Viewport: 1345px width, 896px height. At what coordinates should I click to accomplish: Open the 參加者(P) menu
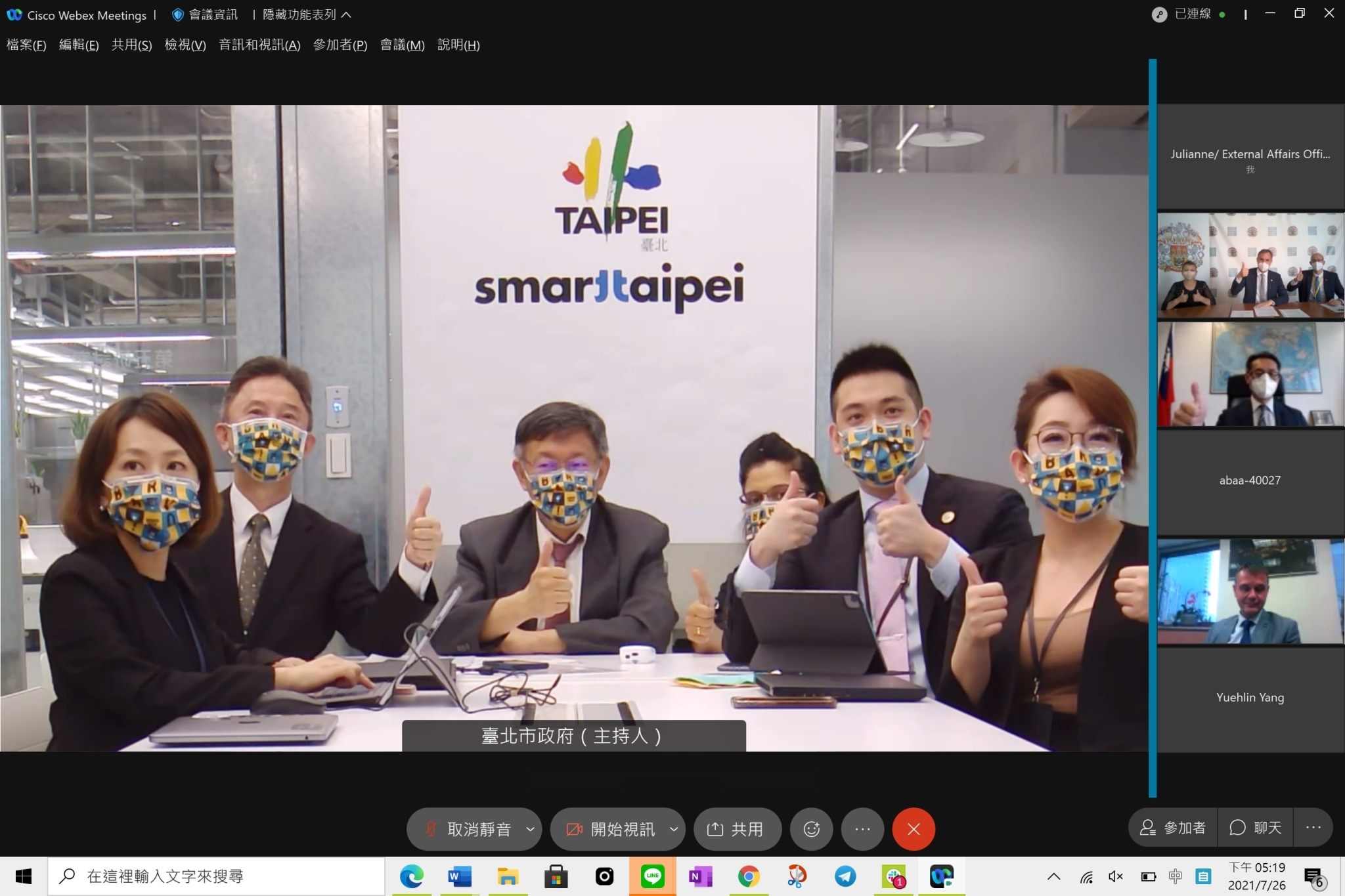340,45
